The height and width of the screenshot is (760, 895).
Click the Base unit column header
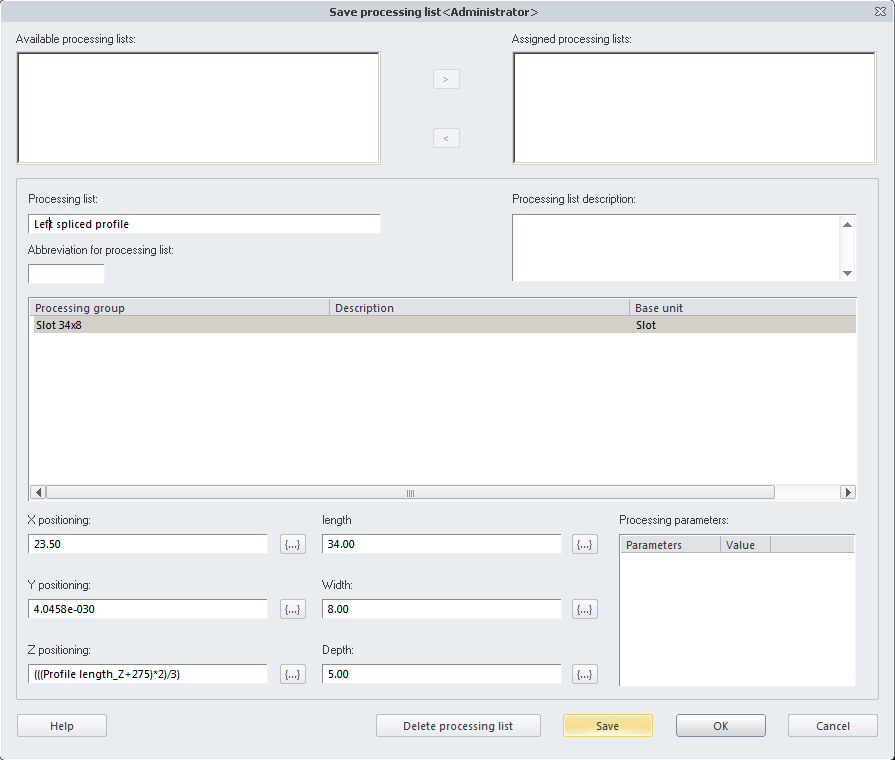742,308
